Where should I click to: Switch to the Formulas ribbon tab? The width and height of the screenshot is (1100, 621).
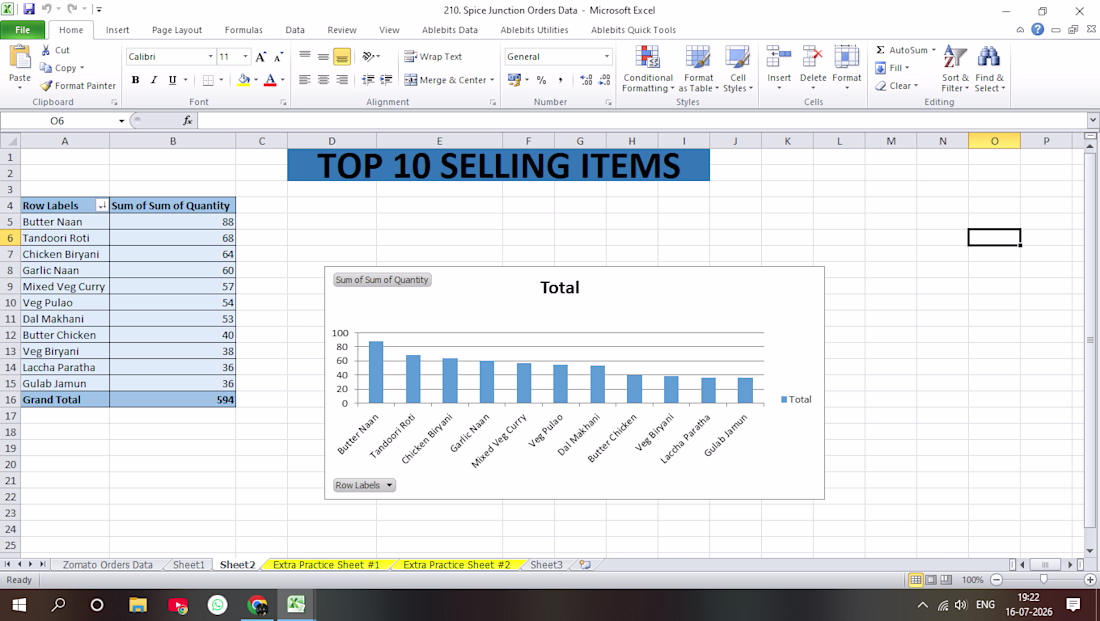tap(243, 30)
